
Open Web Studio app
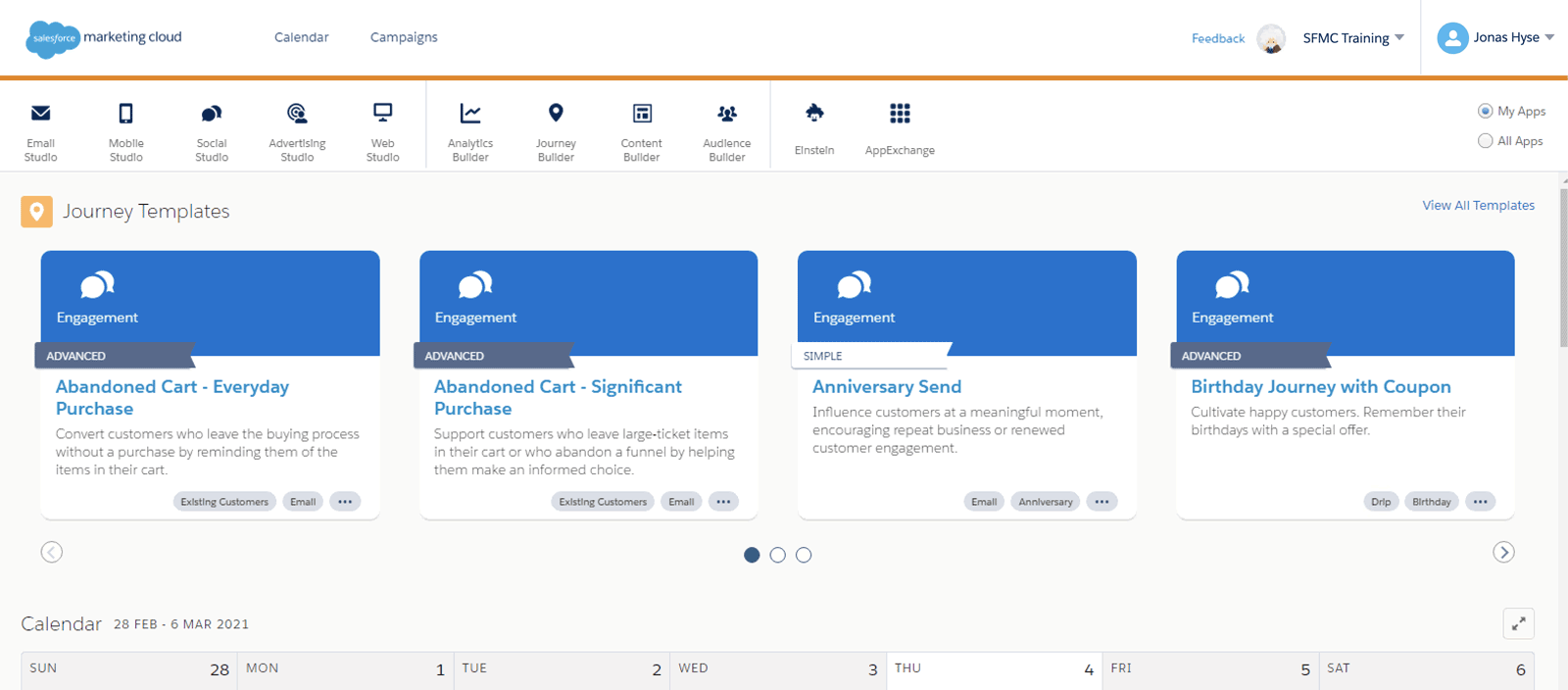click(382, 130)
